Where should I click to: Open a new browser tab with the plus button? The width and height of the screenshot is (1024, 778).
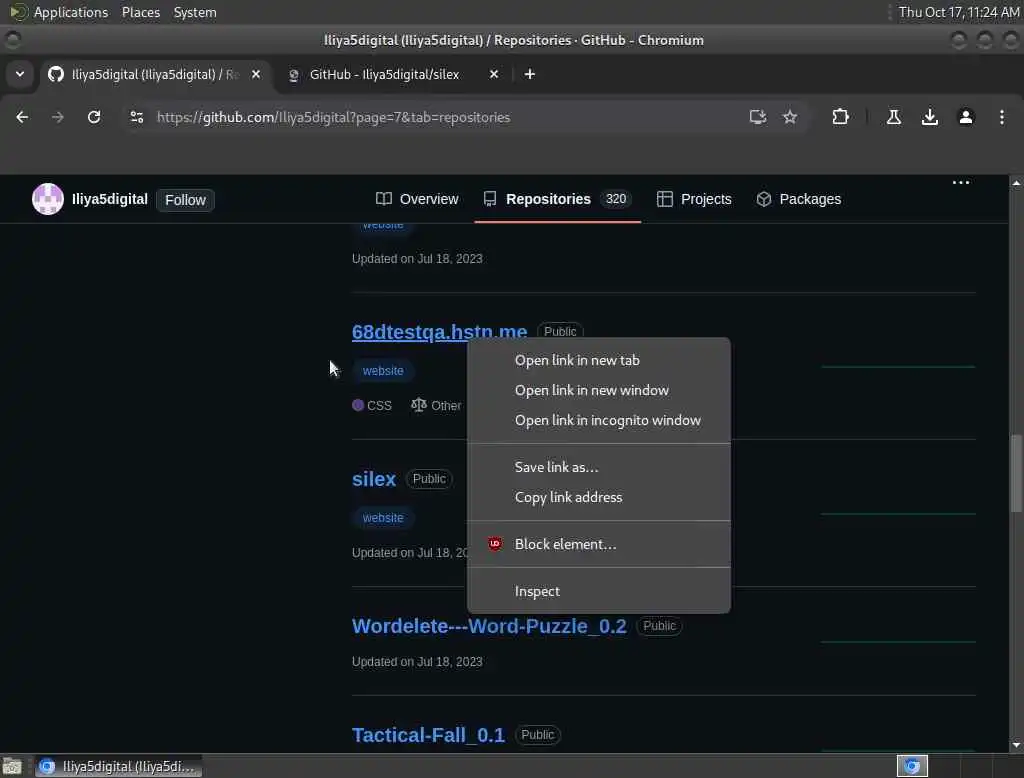[530, 74]
